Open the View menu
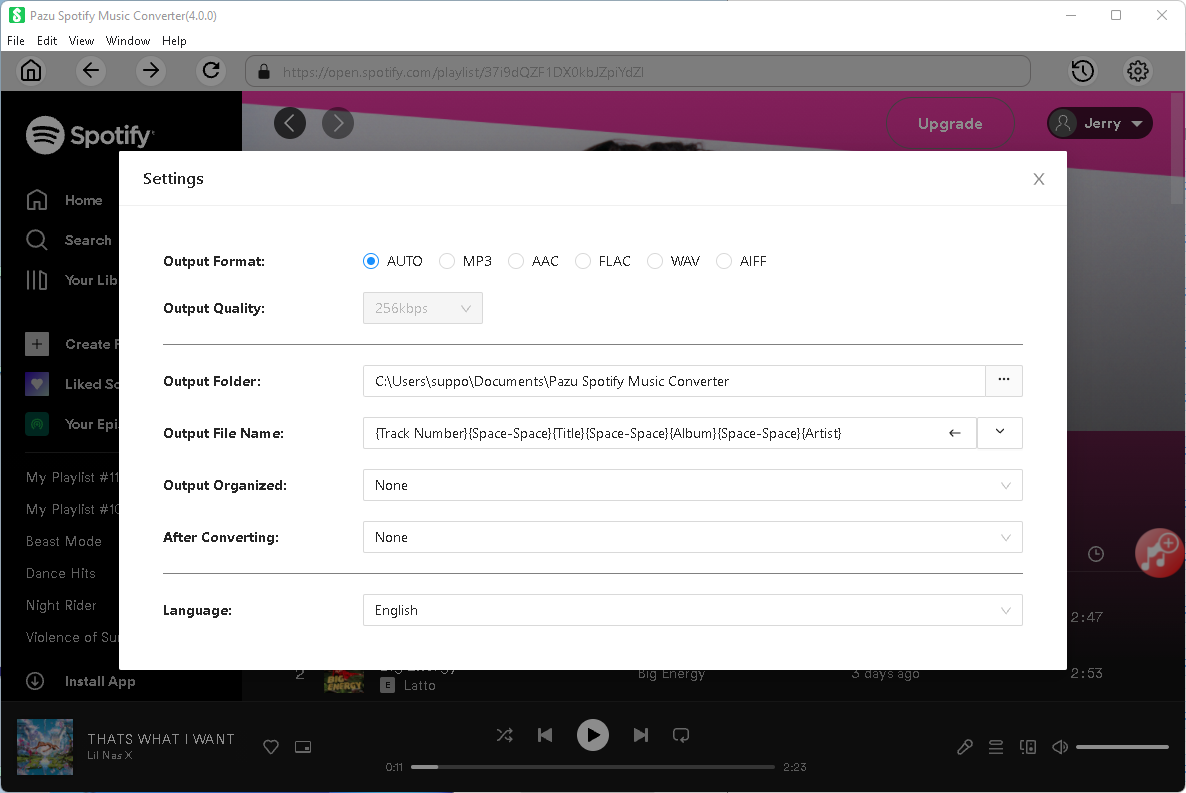 click(x=81, y=41)
